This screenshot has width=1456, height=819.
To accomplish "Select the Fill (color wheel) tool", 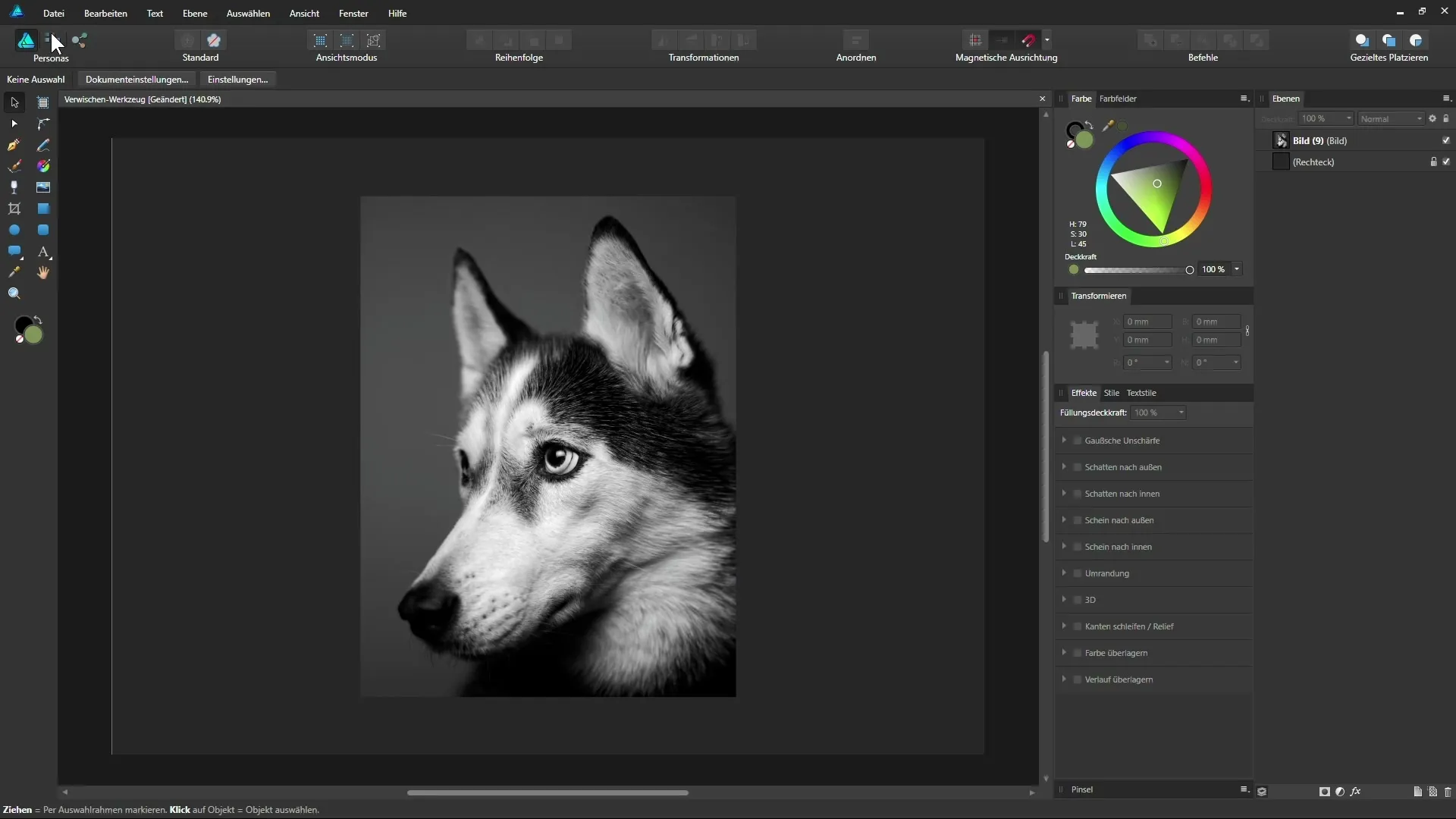I will click(43, 166).
